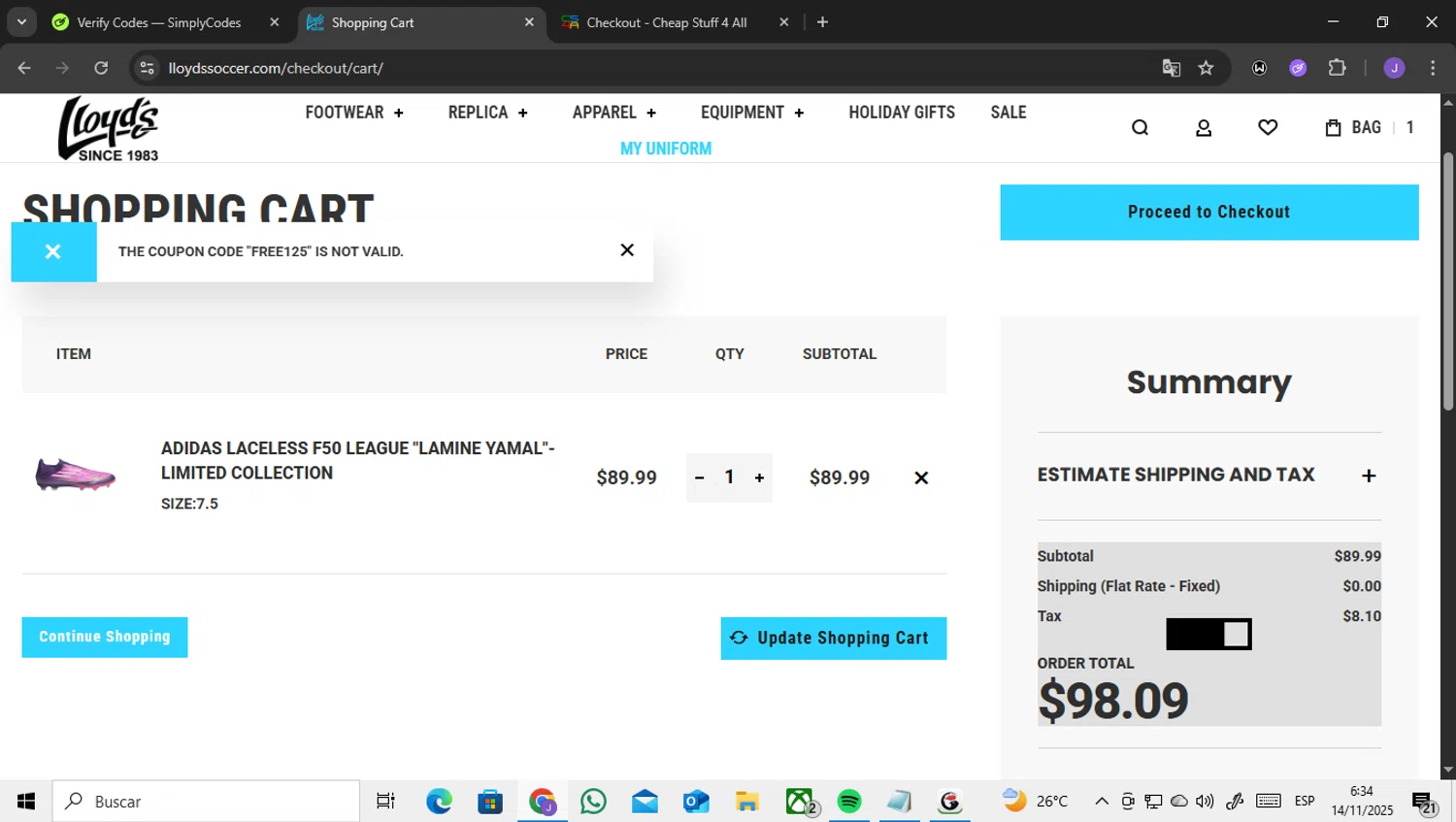The image size is (1456, 822).
Task: Open the account profile icon
Action: [1204, 127]
